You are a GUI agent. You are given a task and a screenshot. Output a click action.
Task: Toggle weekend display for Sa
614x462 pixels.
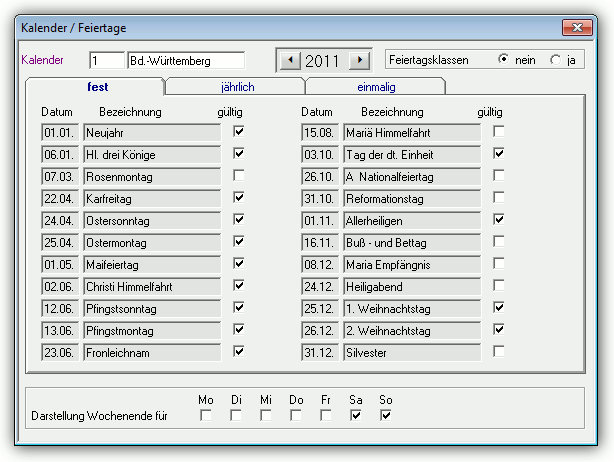tap(356, 415)
